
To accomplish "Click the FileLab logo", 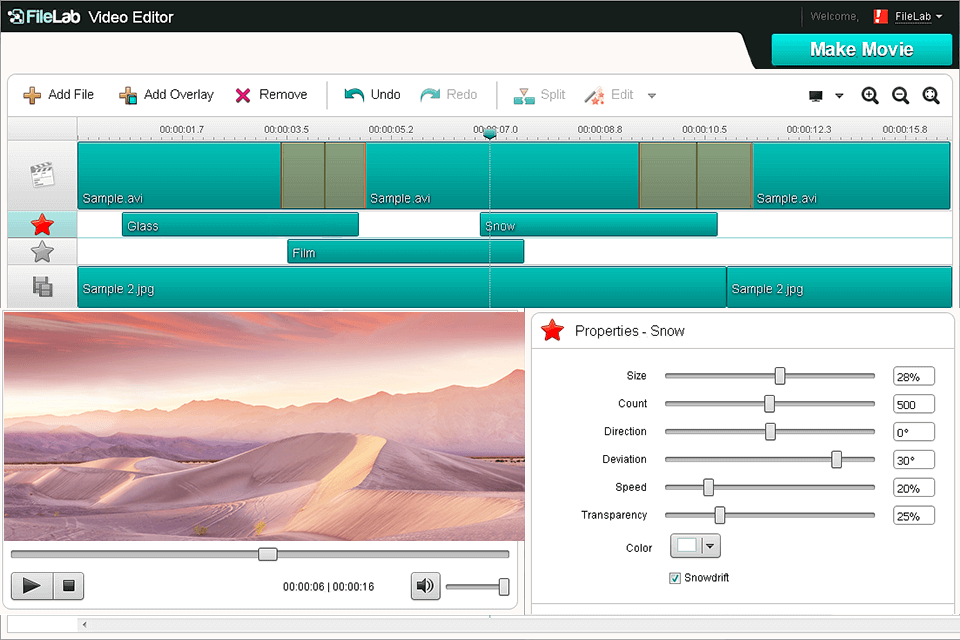I will click(45, 17).
